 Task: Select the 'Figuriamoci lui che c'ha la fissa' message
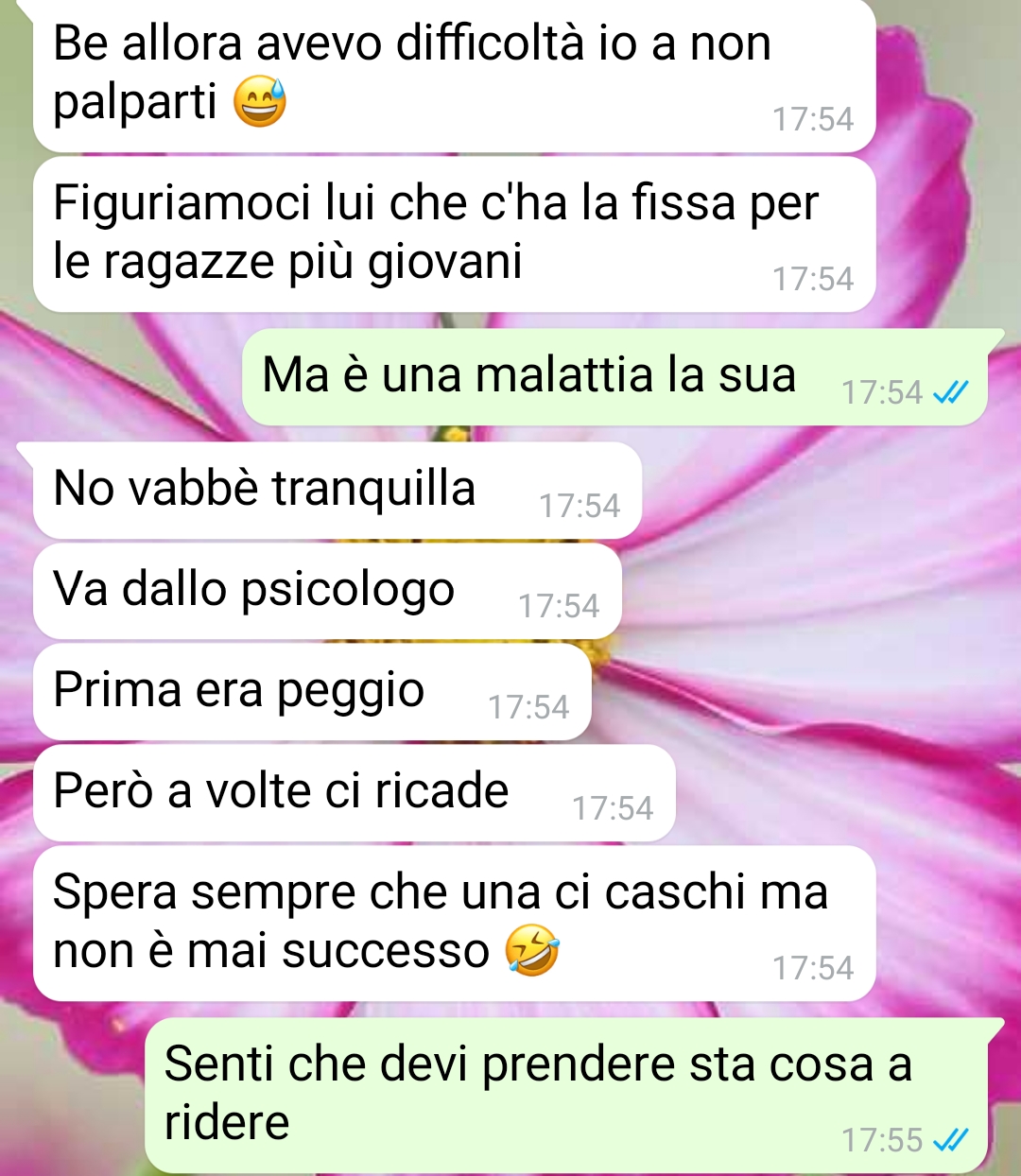tap(454, 234)
